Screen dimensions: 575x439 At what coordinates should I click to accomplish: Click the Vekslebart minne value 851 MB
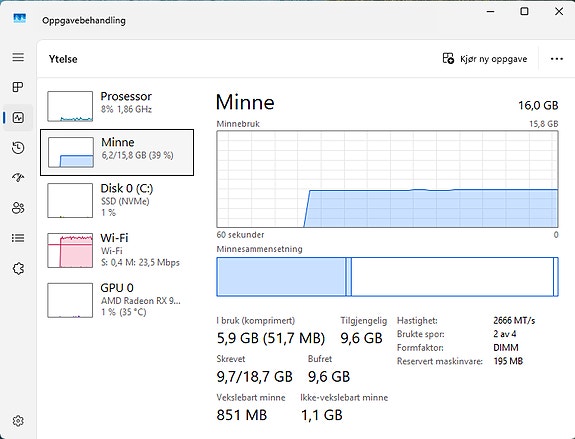point(242,415)
